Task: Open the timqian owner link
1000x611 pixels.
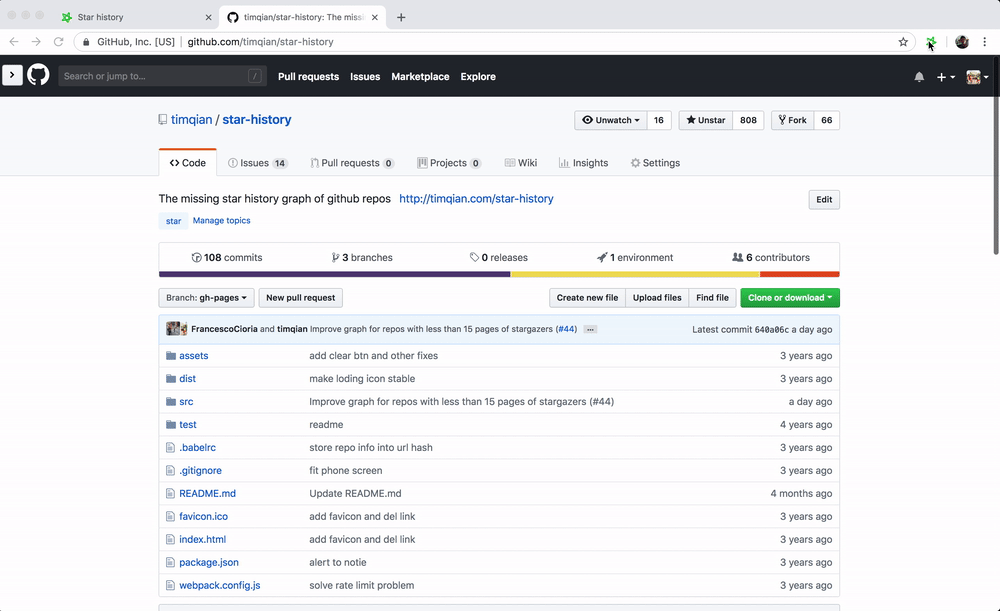Action: point(191,120)
